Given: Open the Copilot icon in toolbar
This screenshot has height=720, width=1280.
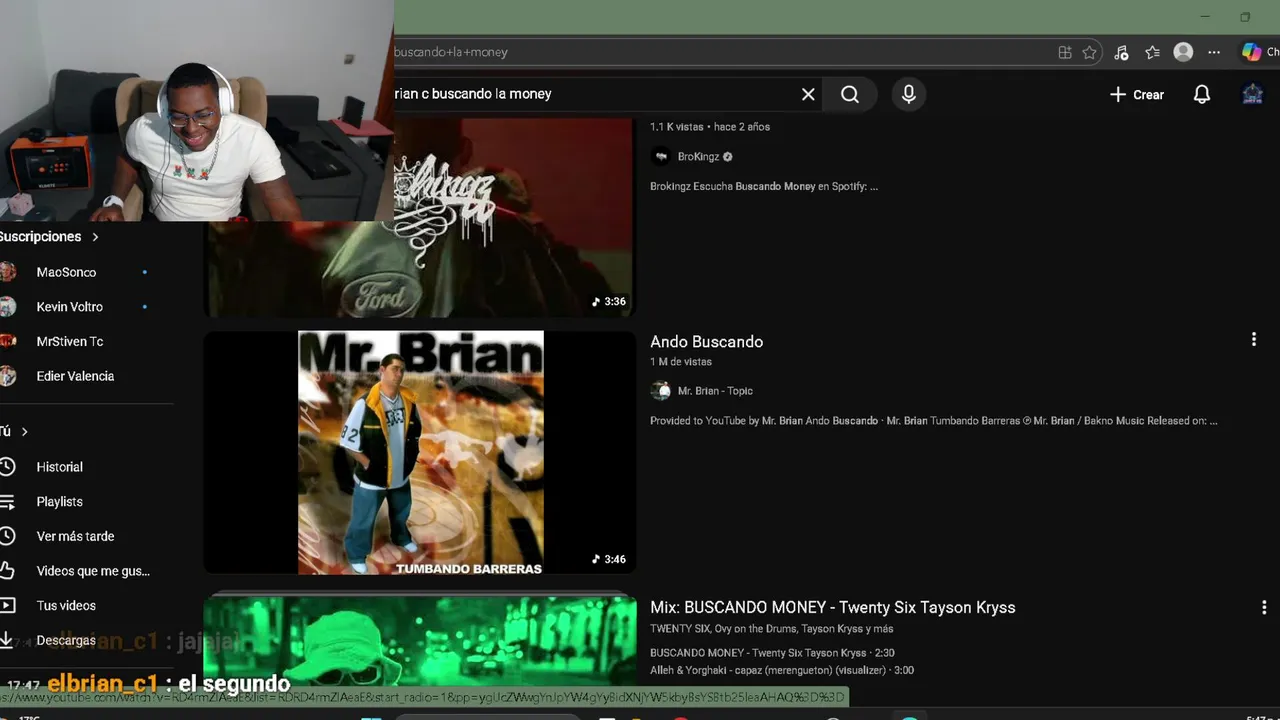Looking at the screenshot, I should coord(1251,52).
